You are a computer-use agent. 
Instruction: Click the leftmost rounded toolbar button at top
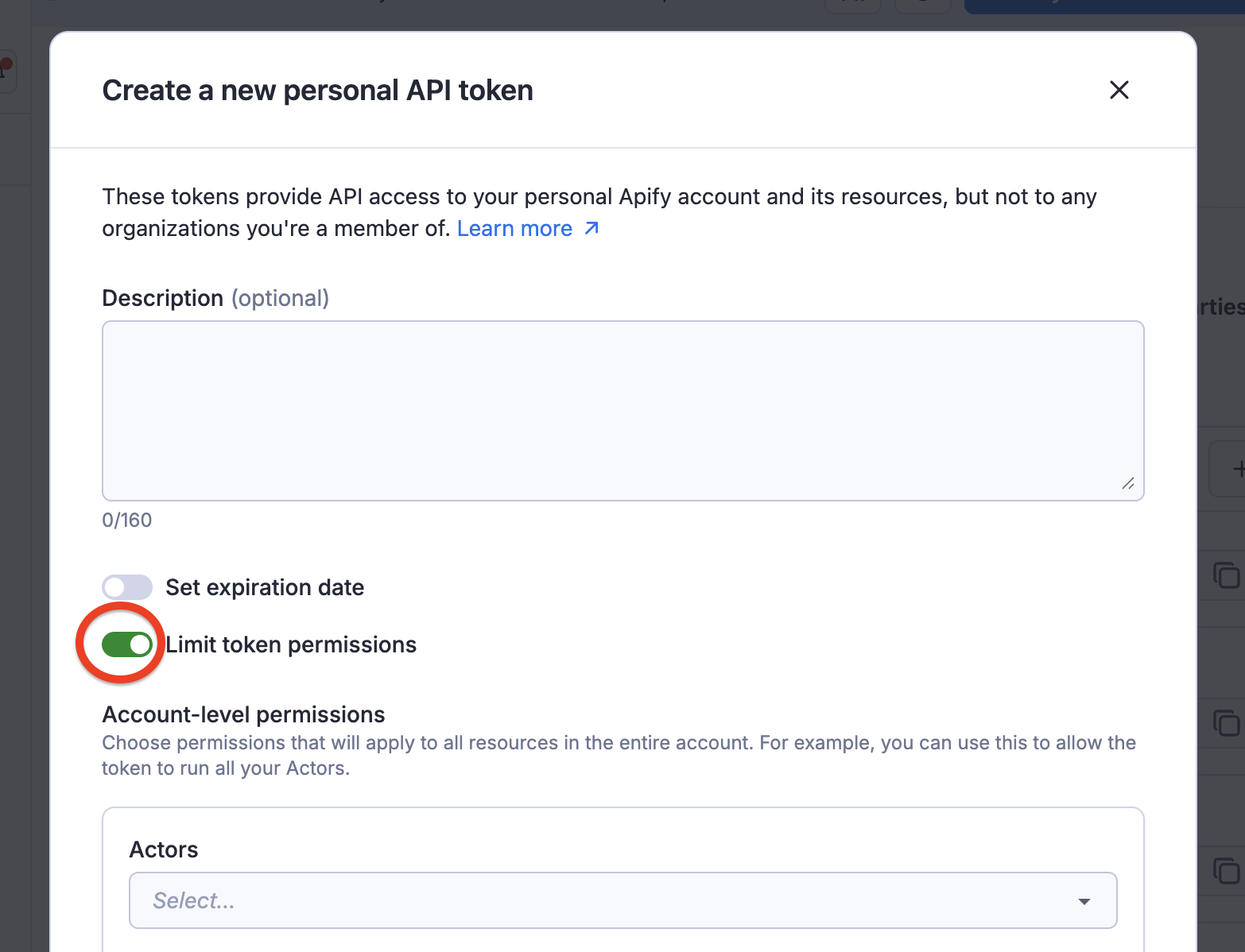coord(853,5)
